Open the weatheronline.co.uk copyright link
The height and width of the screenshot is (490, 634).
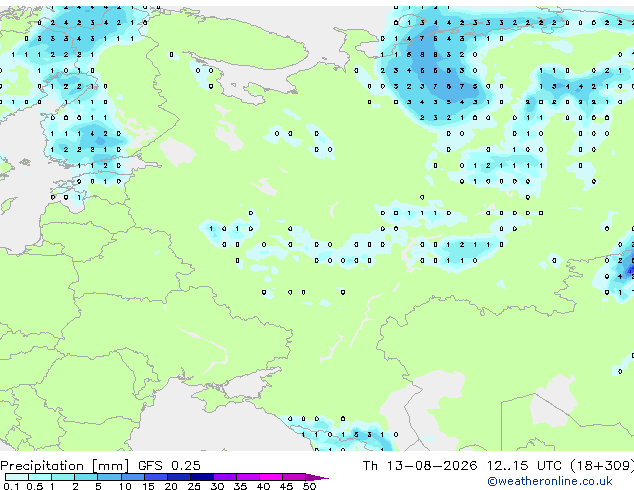(x=550, y=481)
